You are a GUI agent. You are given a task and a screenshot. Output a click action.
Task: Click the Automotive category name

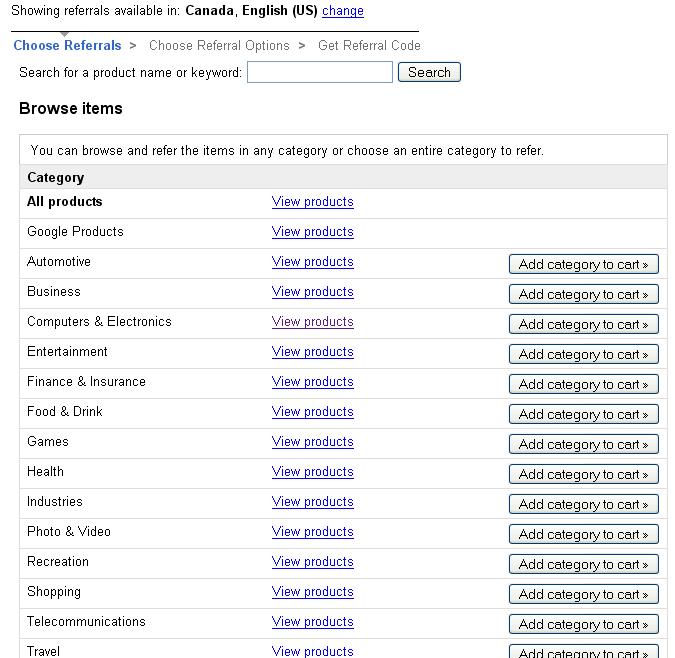point(59,262)
